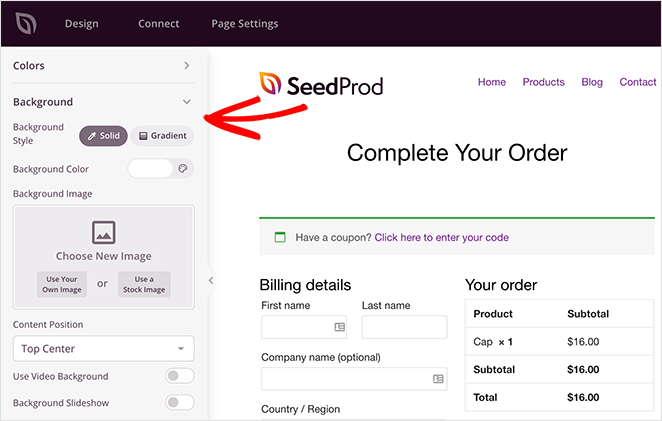Turn on the Background Slideshow toggle

(x=180, y=402)
